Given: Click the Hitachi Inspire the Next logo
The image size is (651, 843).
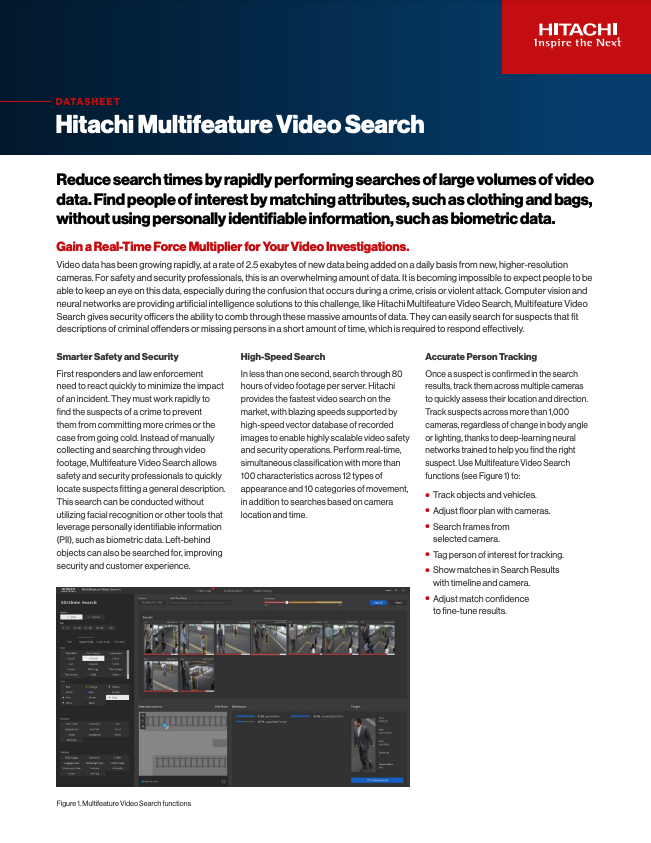Looking at the screenshot, I should (575, 36).
